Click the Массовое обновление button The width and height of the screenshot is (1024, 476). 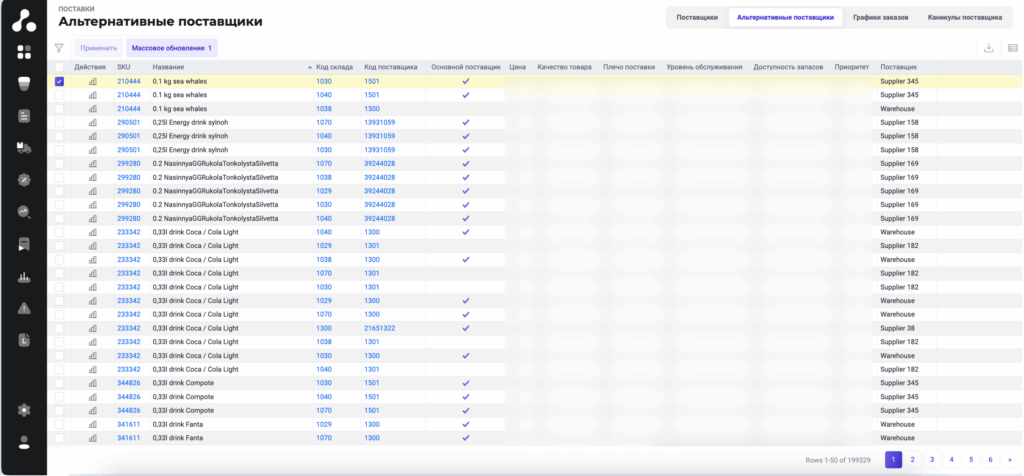pyautogui.click(x=172, y=48)
